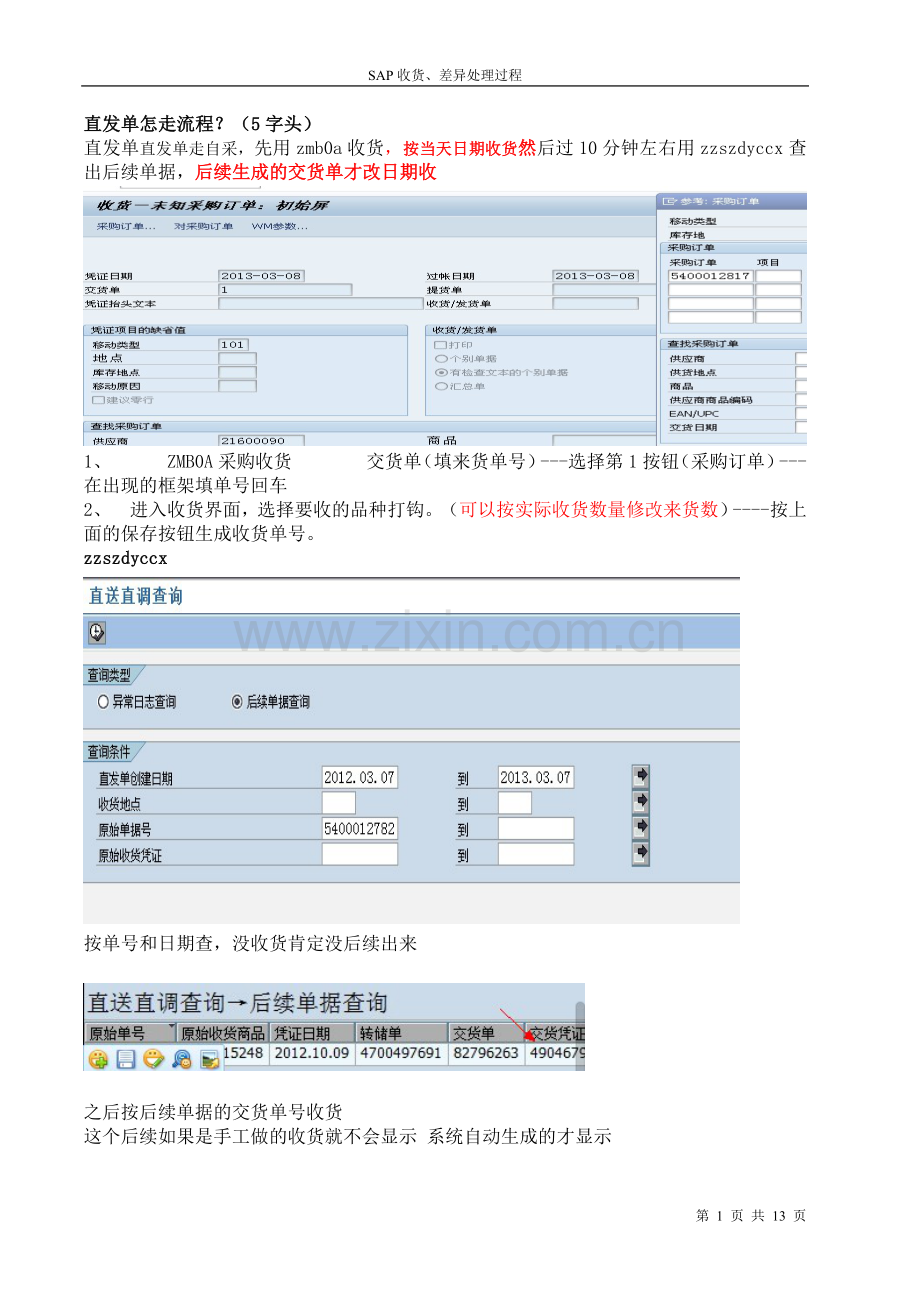Click the yellow arrow next to 直发单创建日期 range
The image size is (920, 1302).
640,776
